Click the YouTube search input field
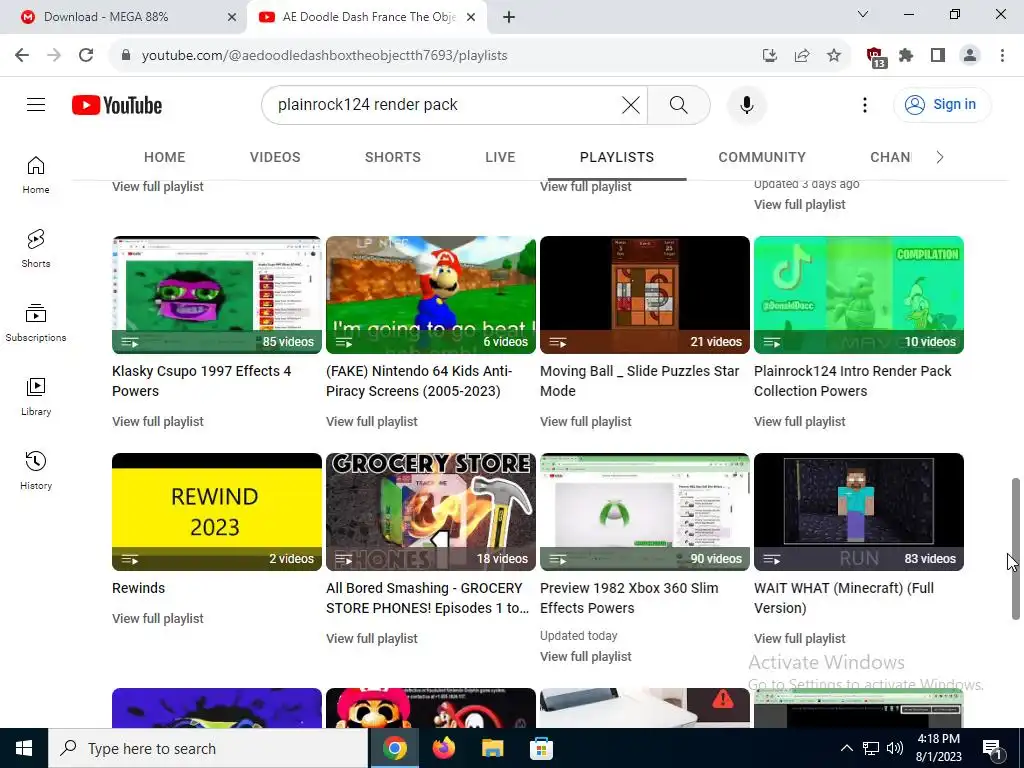The image size is (1024, 768). [444, 104]
